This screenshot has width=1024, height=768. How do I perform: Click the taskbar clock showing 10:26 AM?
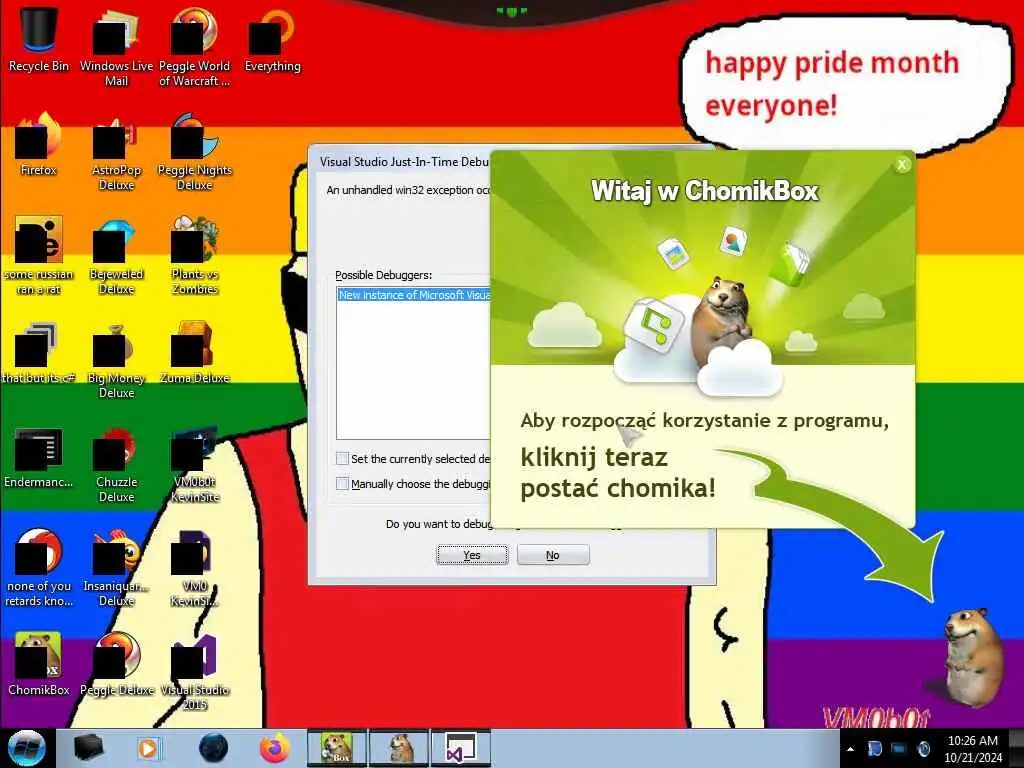point(972,748)
